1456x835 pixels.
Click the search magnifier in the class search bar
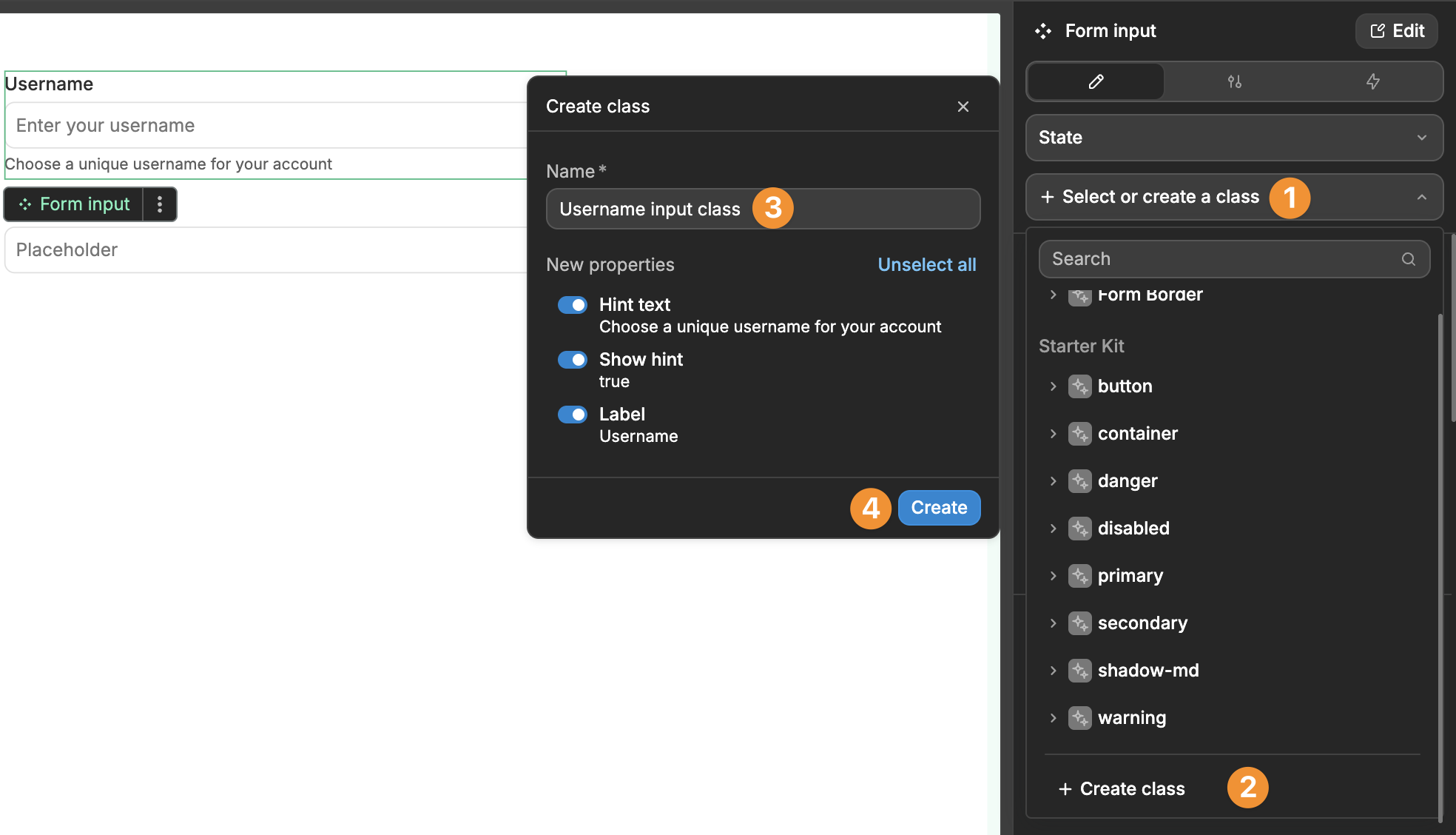(x=1407, y=258)
